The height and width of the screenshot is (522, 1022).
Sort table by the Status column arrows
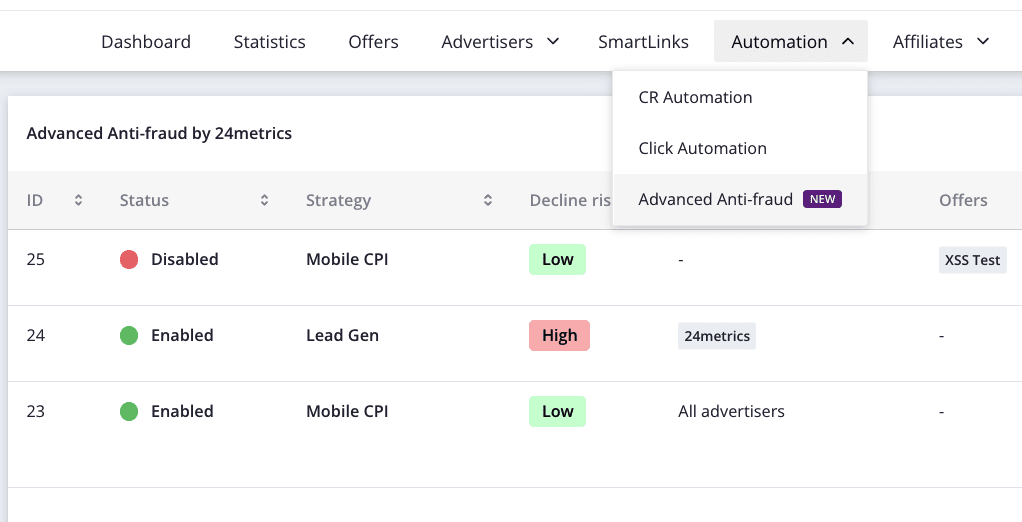pyautogui.click(x=264, y=200)
